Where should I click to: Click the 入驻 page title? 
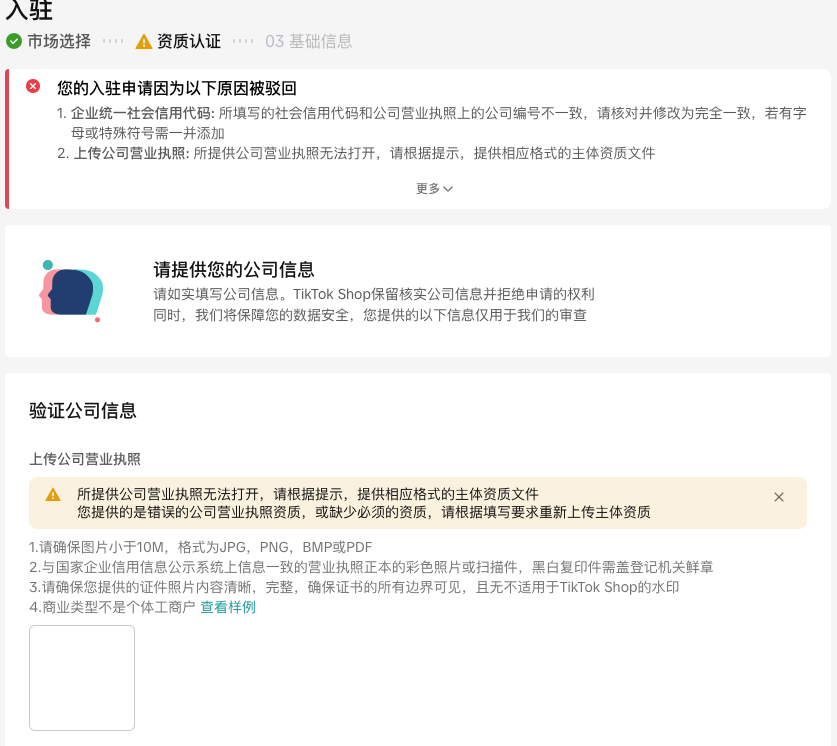[x=29, y=12]
